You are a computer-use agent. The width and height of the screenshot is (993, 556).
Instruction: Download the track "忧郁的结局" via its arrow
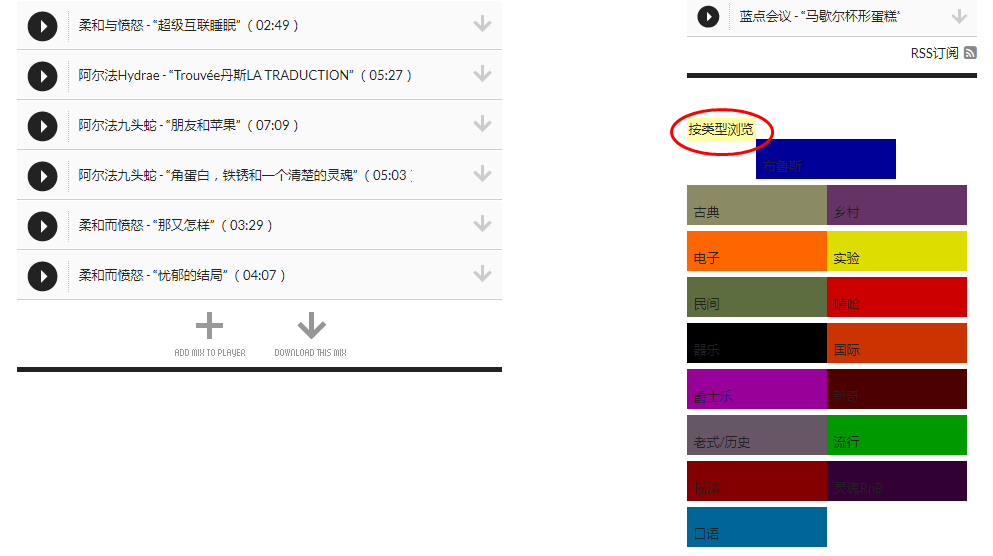483,274
